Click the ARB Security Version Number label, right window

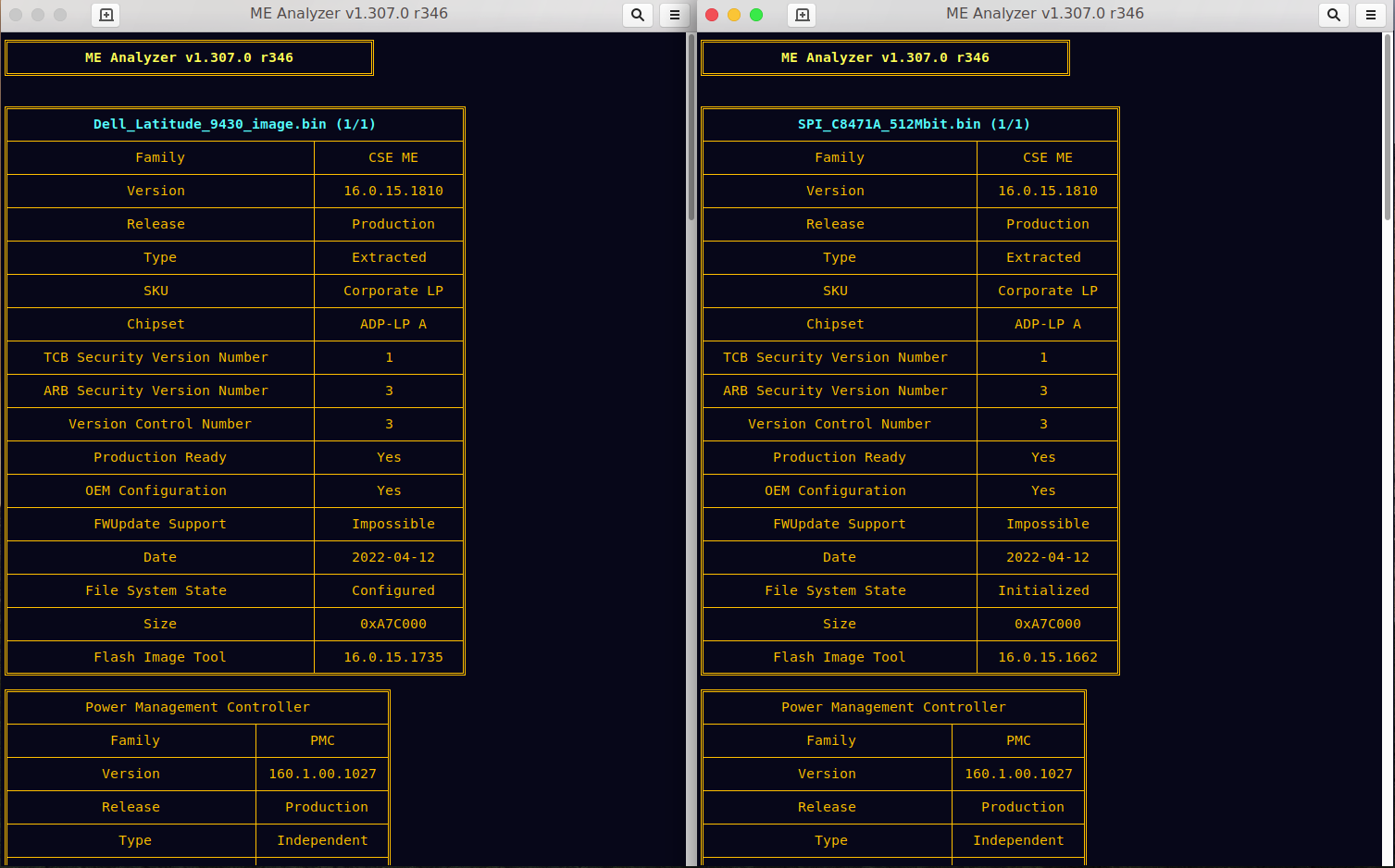(835, 391)
